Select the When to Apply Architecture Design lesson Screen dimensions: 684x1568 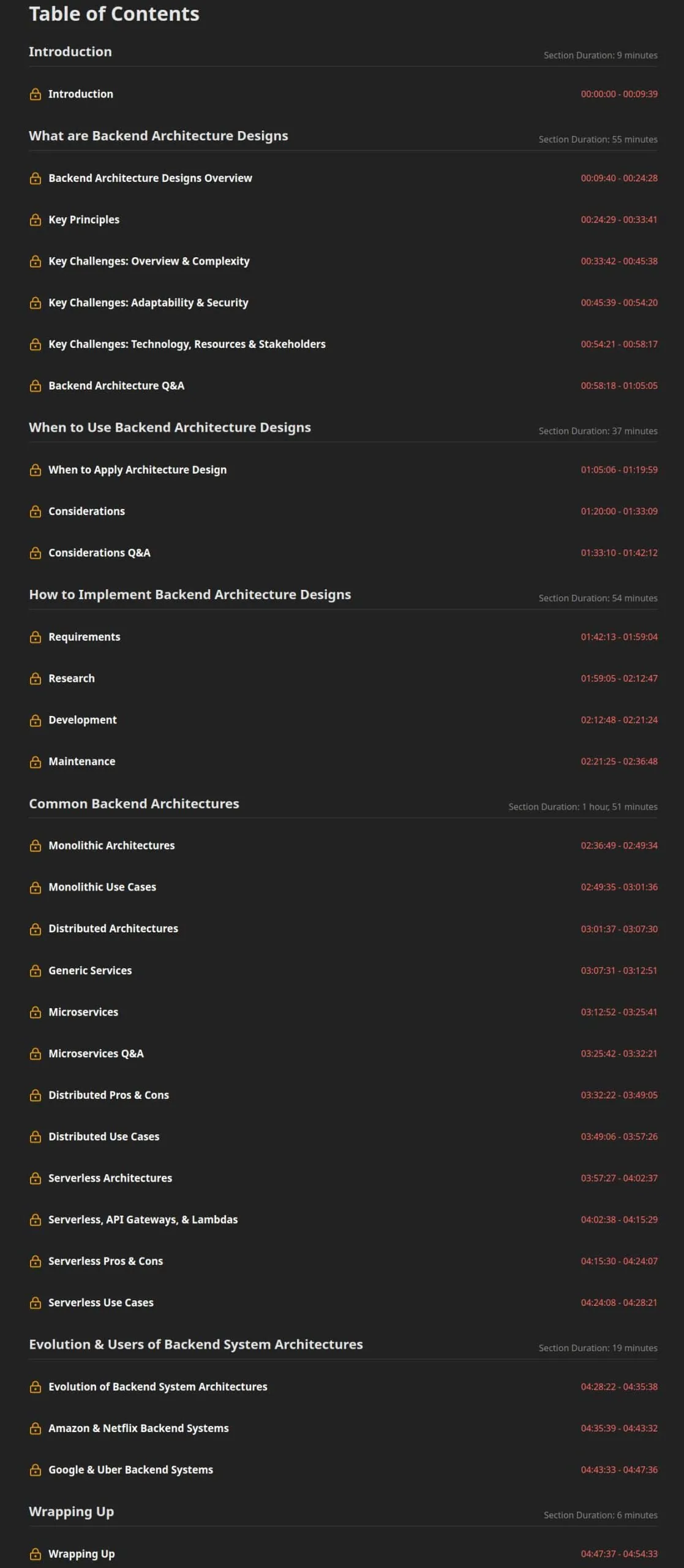coord(137,470)
